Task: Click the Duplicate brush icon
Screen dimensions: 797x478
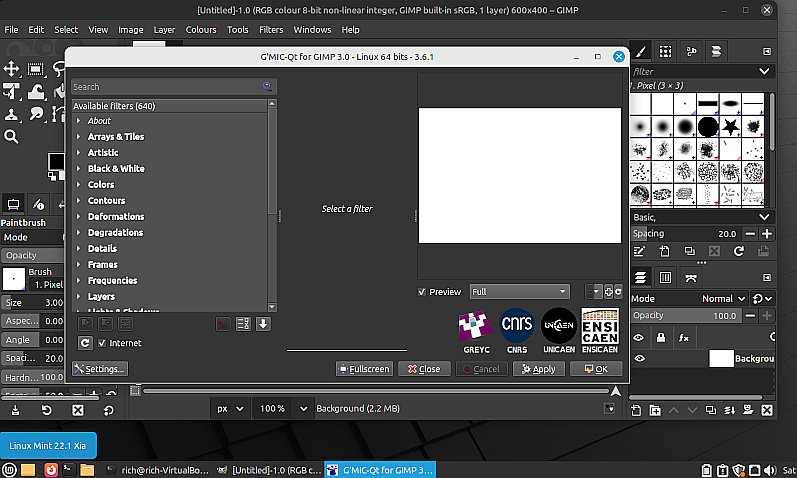Action: [689, 251]
